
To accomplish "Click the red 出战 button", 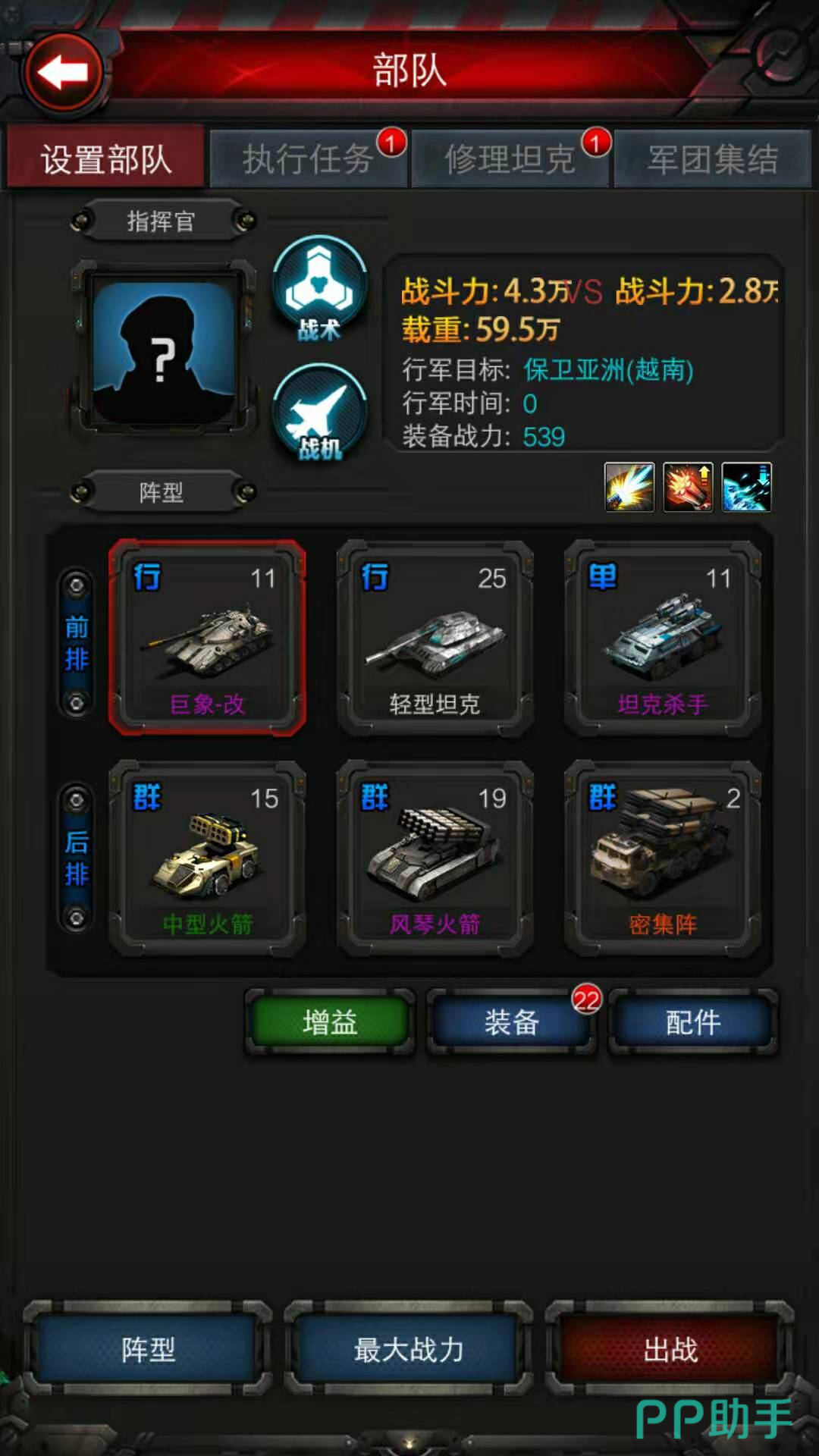I will pyautogui.click(x=670, y=1349).
